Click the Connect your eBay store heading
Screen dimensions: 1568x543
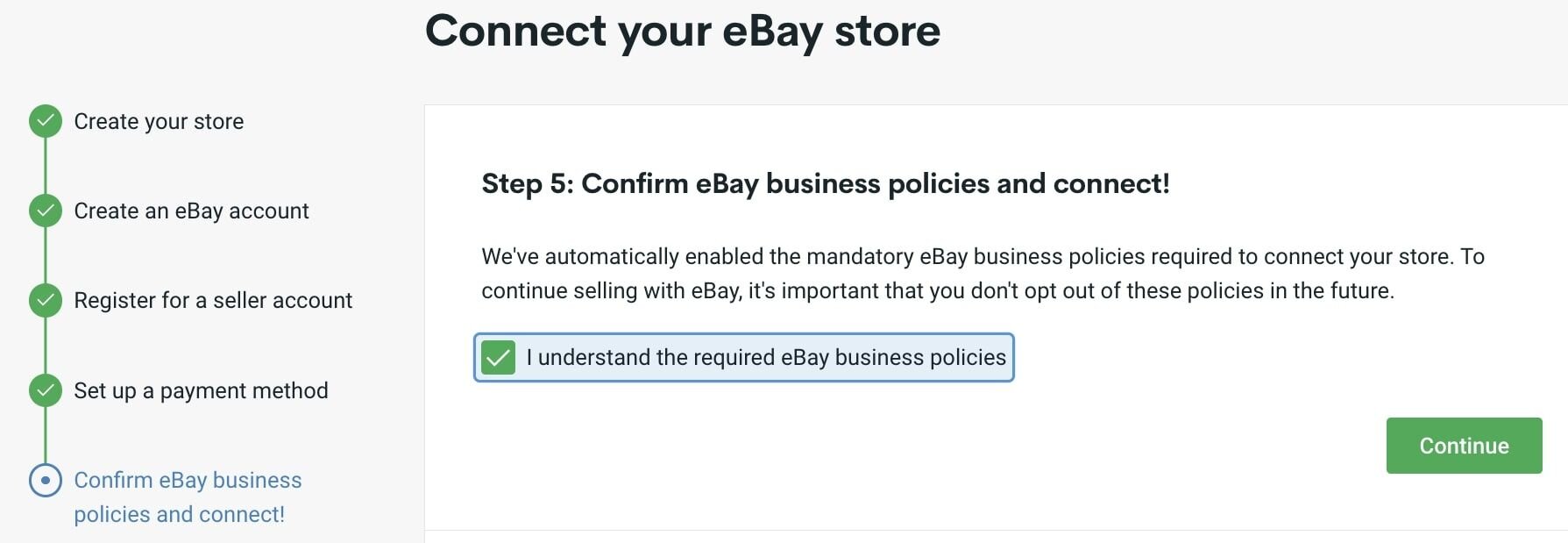coord(682,31)
